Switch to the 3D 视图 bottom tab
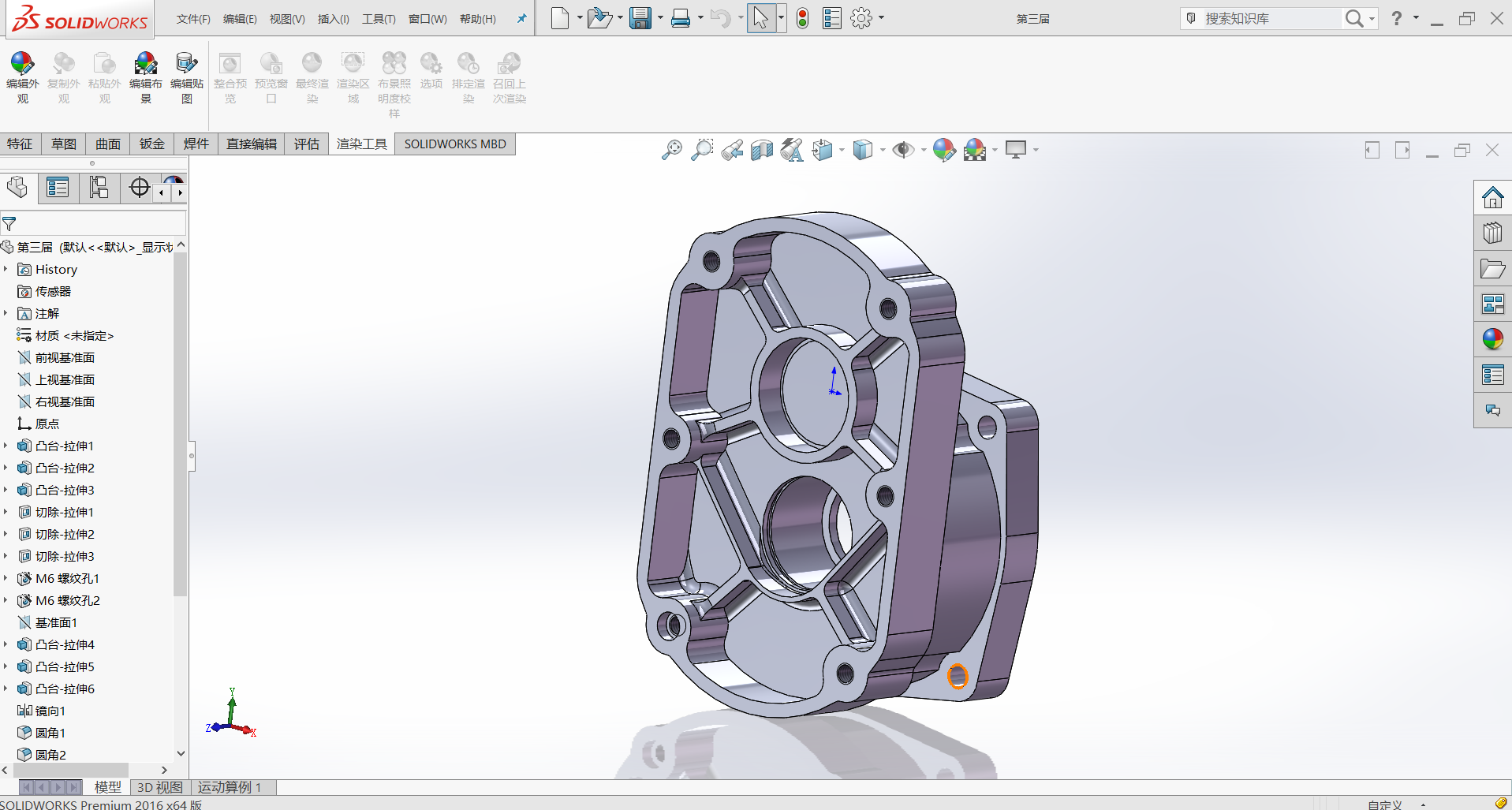 pos(159,787)
